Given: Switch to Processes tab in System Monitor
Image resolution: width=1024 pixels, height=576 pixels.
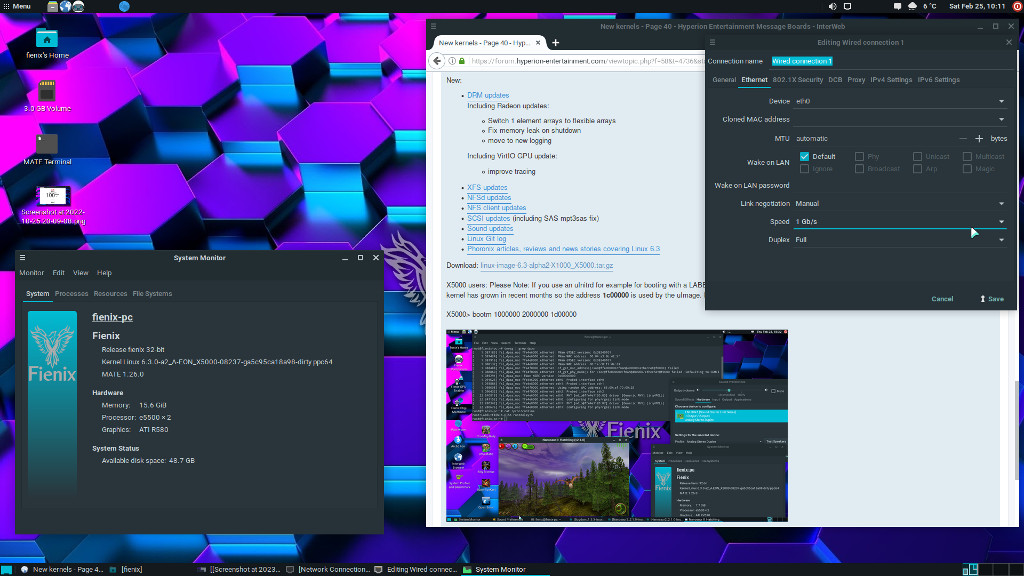Looking at the screenshot, I should (x=71, y=294).
